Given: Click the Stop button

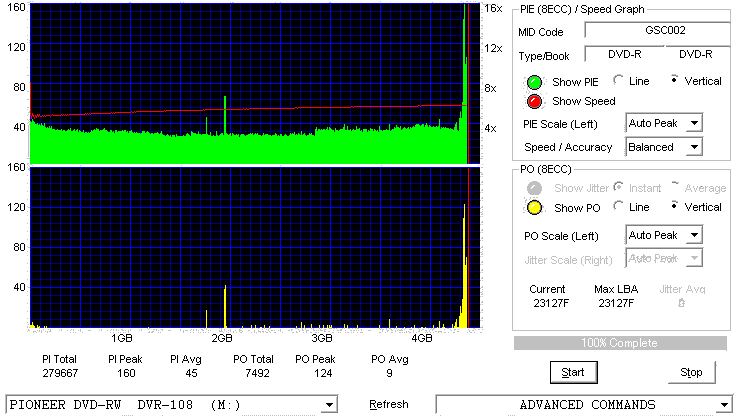Looking at the screenshot, I should click(x=691, y=373).
